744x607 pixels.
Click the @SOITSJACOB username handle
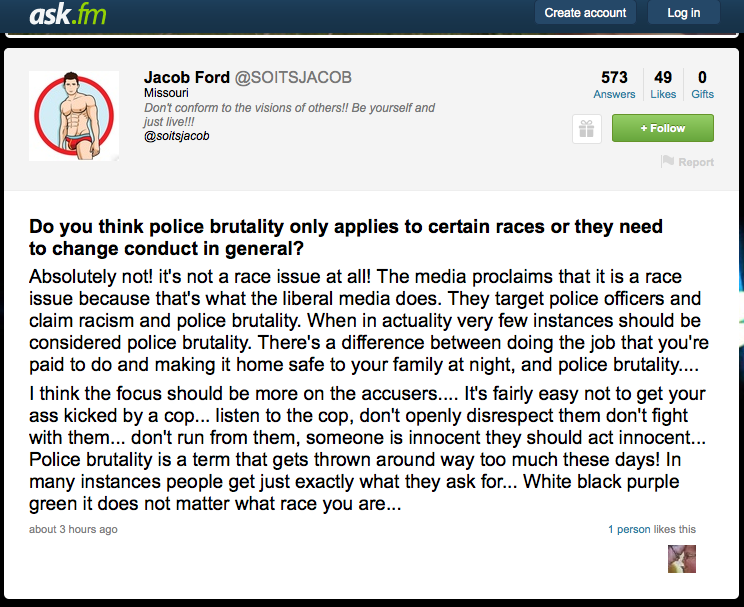click(293, 77)
